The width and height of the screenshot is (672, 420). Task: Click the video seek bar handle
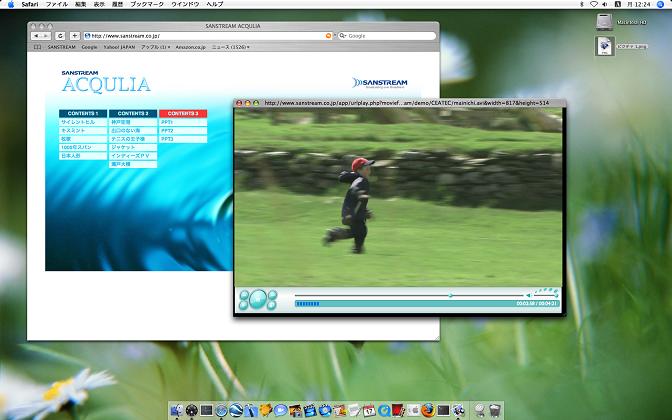pyautogui.click(x=451, y=295)
